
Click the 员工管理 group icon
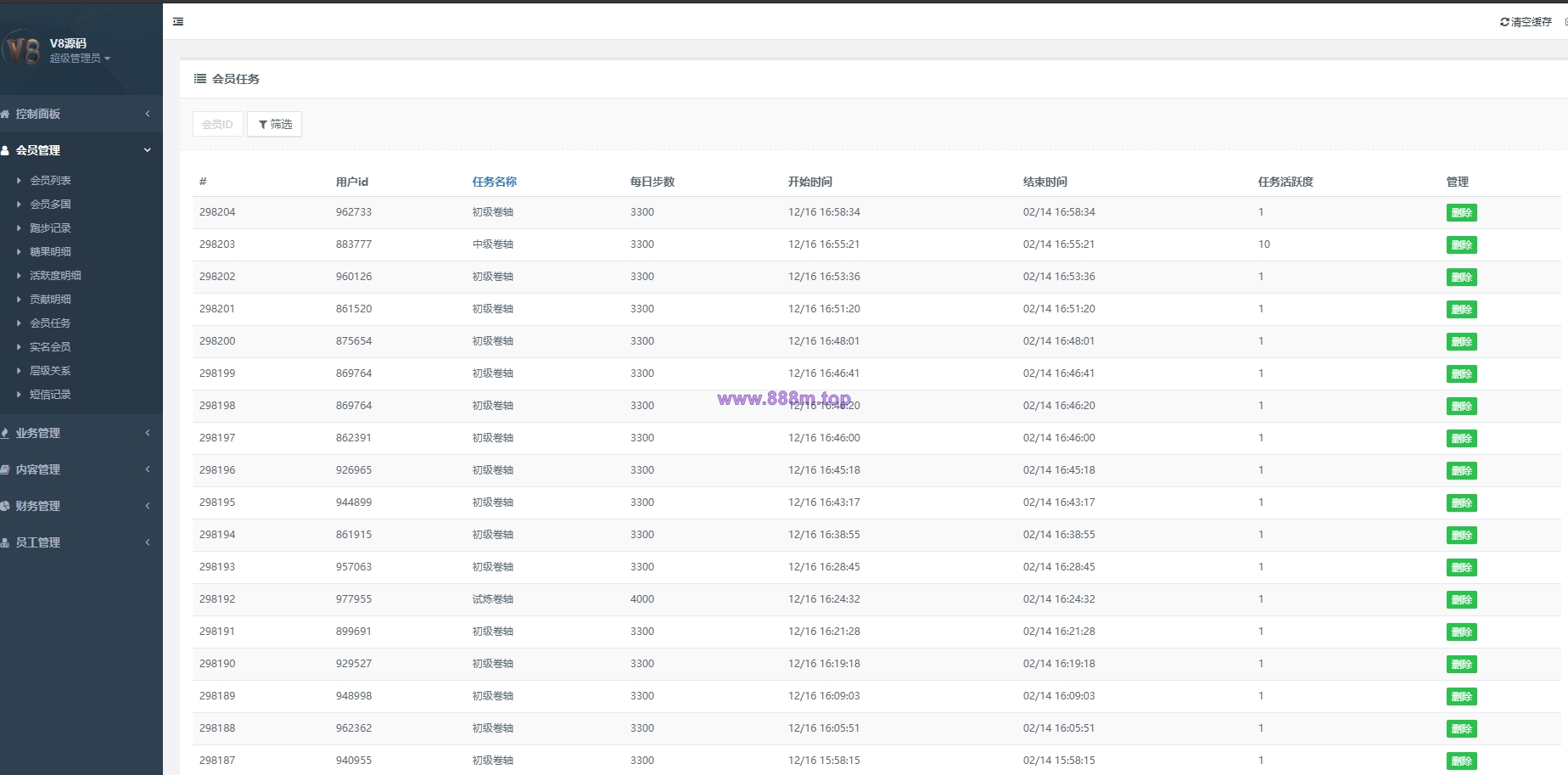tap(5, 542)
